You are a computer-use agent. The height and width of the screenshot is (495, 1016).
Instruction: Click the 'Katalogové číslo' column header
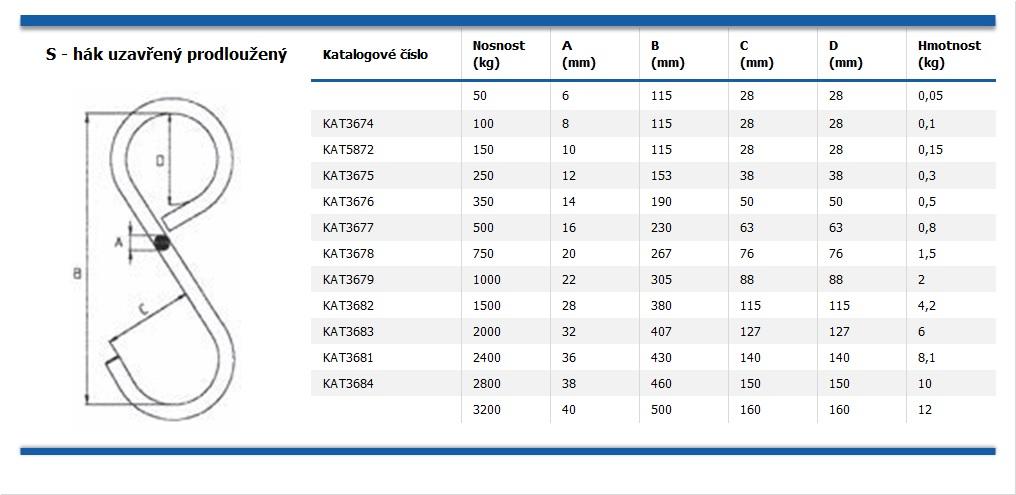click(x=375, y=54)
